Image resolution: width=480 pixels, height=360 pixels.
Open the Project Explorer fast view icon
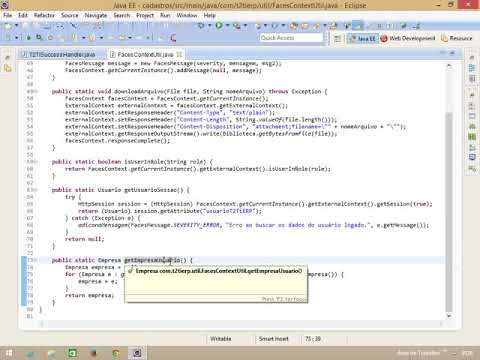coord(7,68)
